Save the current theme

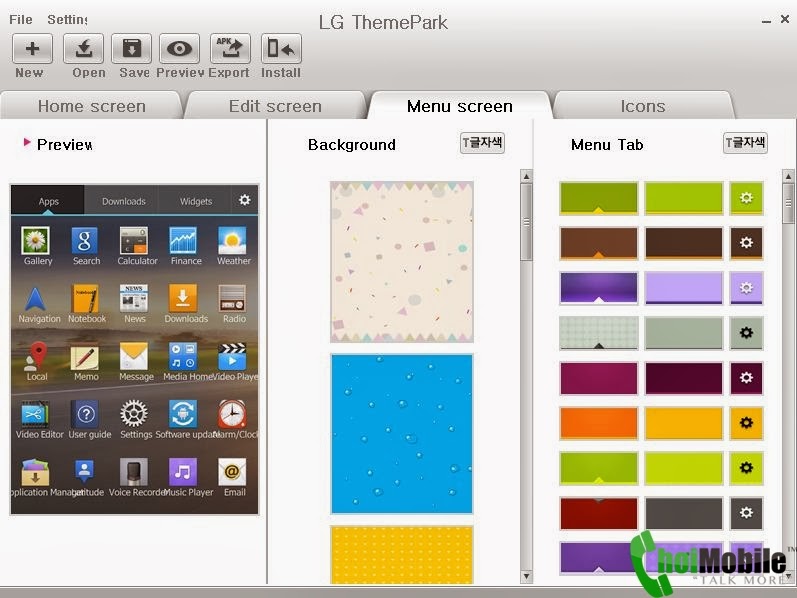click(131, 49)
